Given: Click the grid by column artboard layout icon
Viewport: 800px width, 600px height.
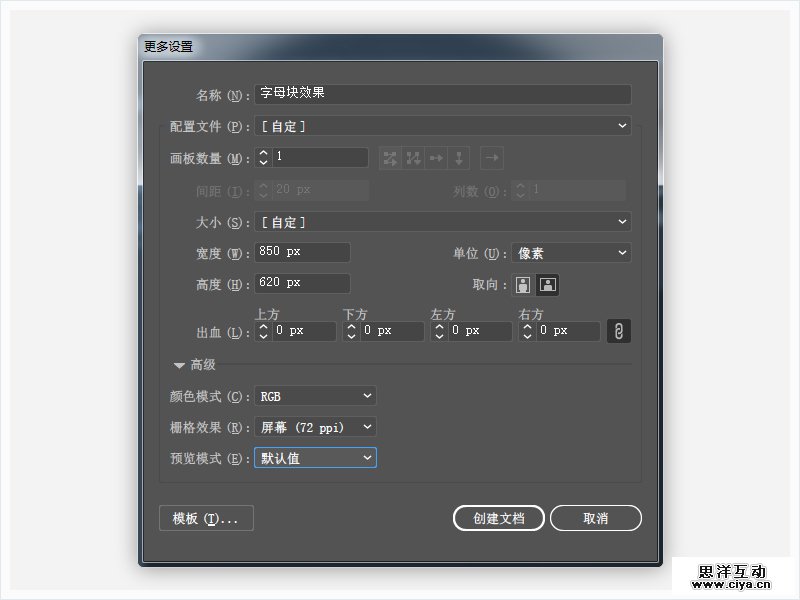Looking at the screenshot, I should (413, 158).
